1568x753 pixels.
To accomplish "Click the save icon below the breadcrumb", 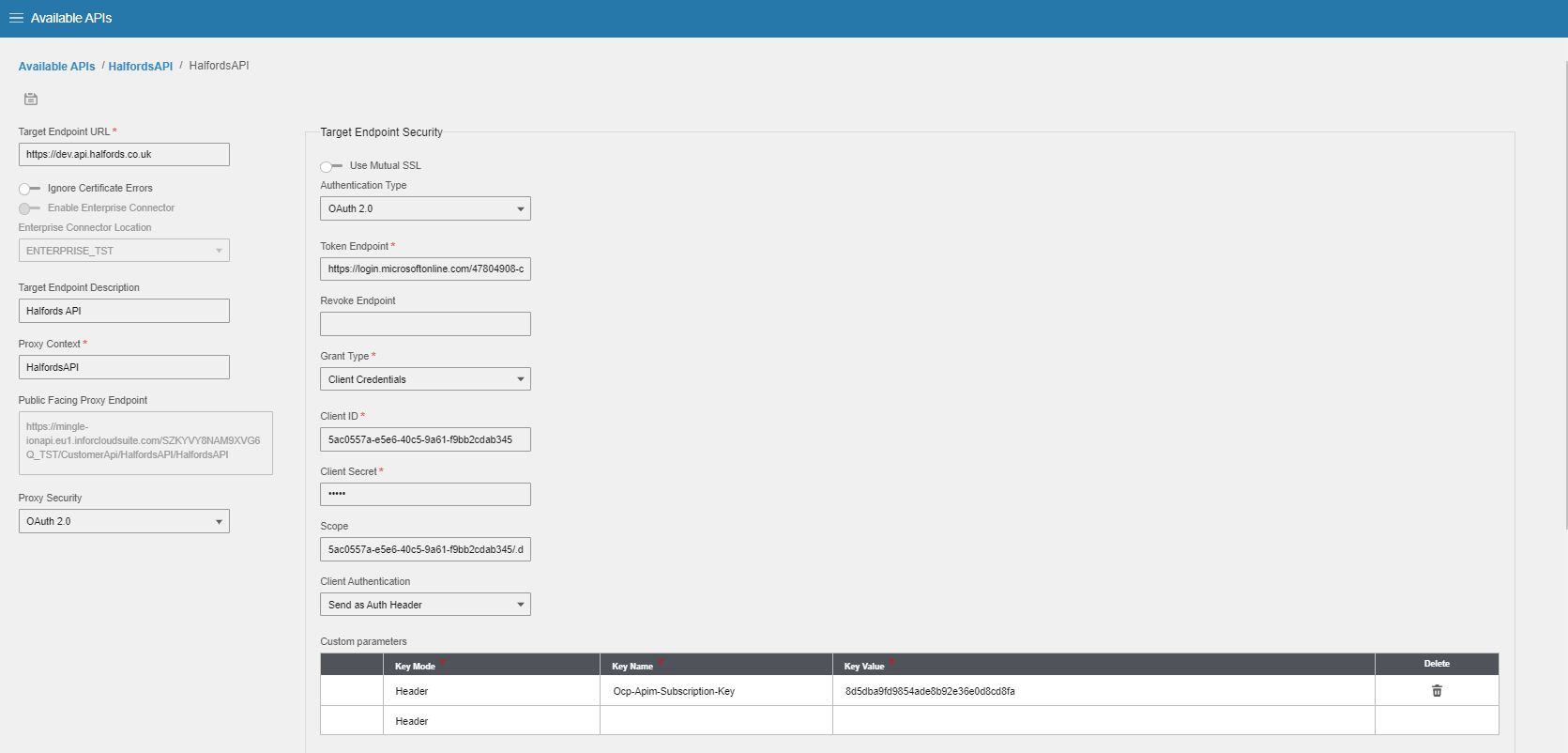I will 31,99.
